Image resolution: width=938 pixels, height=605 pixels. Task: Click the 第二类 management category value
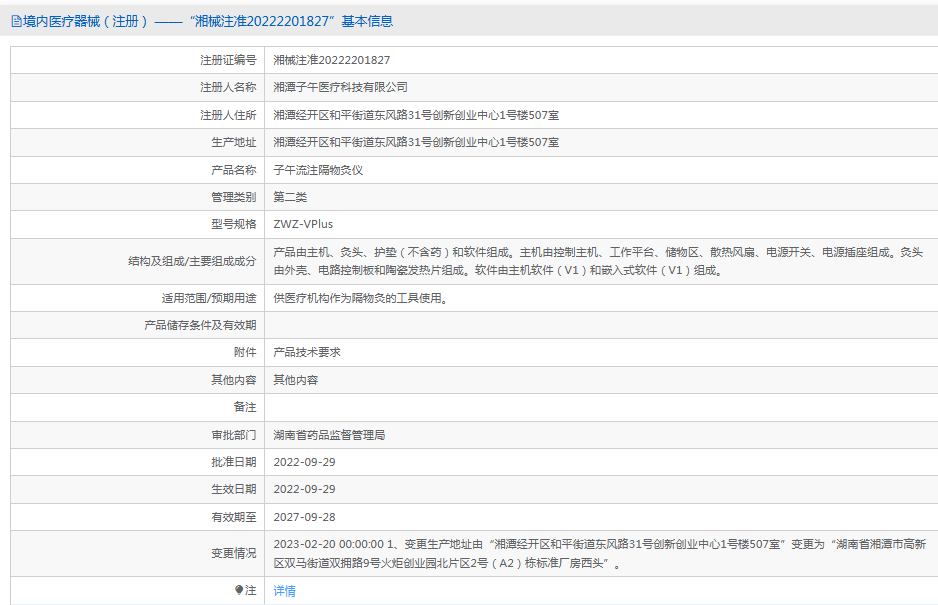coord(291,197)
